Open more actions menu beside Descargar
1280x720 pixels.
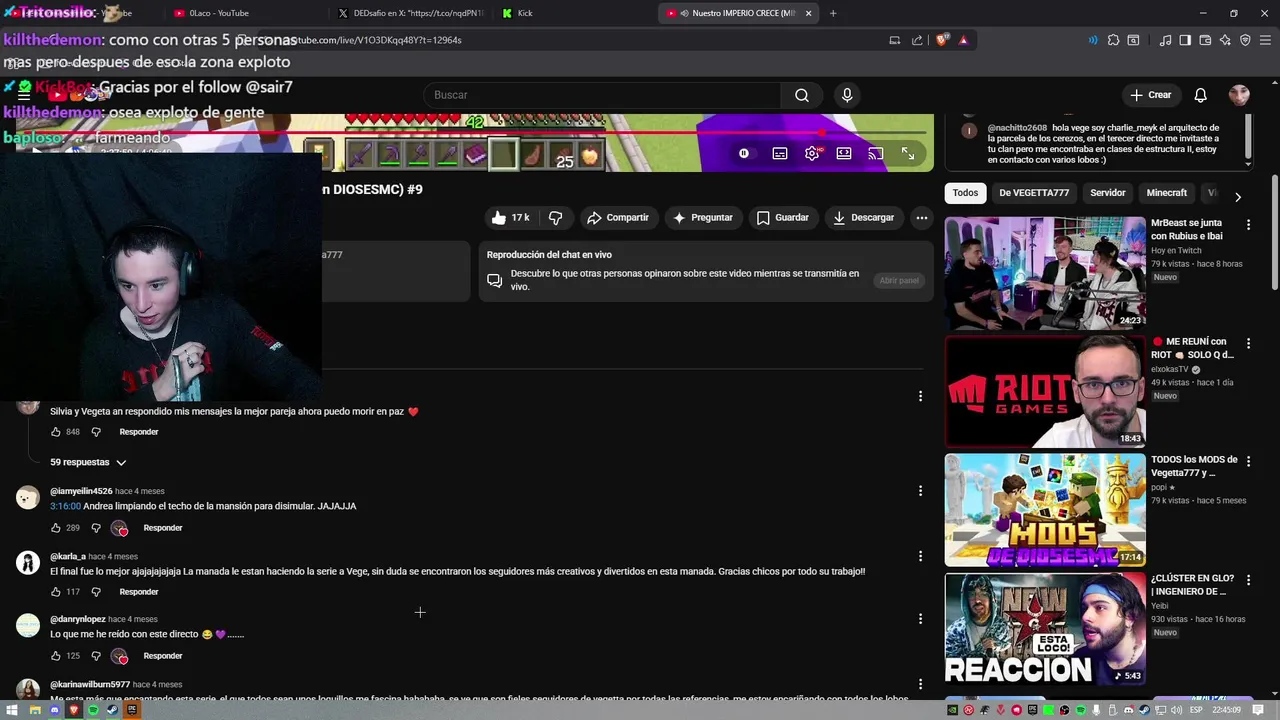tap(922, 217)
